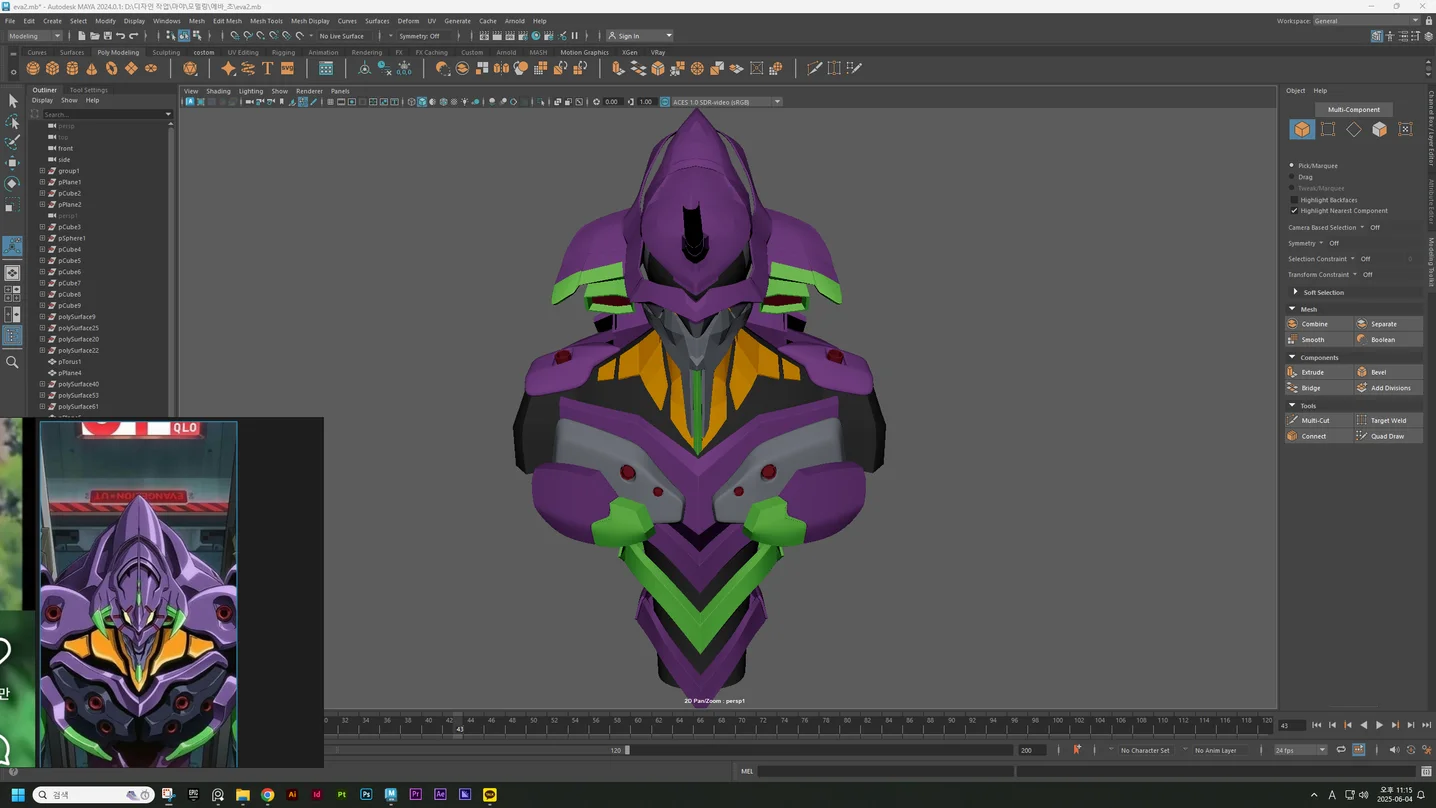Switch to the Sculpting shelf tab

click(x=166, y=52)
